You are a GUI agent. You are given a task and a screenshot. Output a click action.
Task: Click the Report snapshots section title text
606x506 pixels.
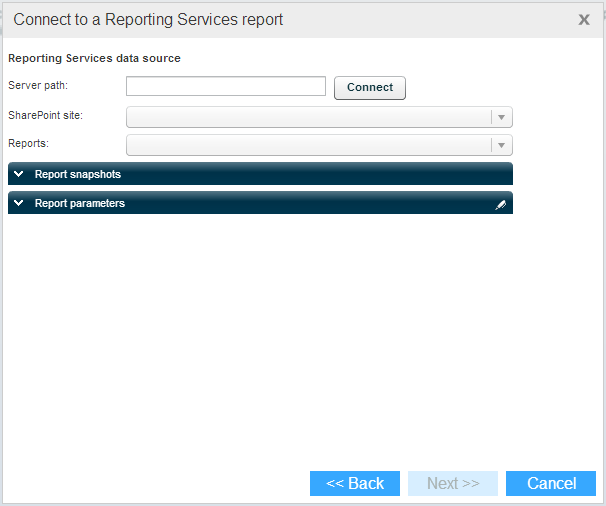pos(78,174)
